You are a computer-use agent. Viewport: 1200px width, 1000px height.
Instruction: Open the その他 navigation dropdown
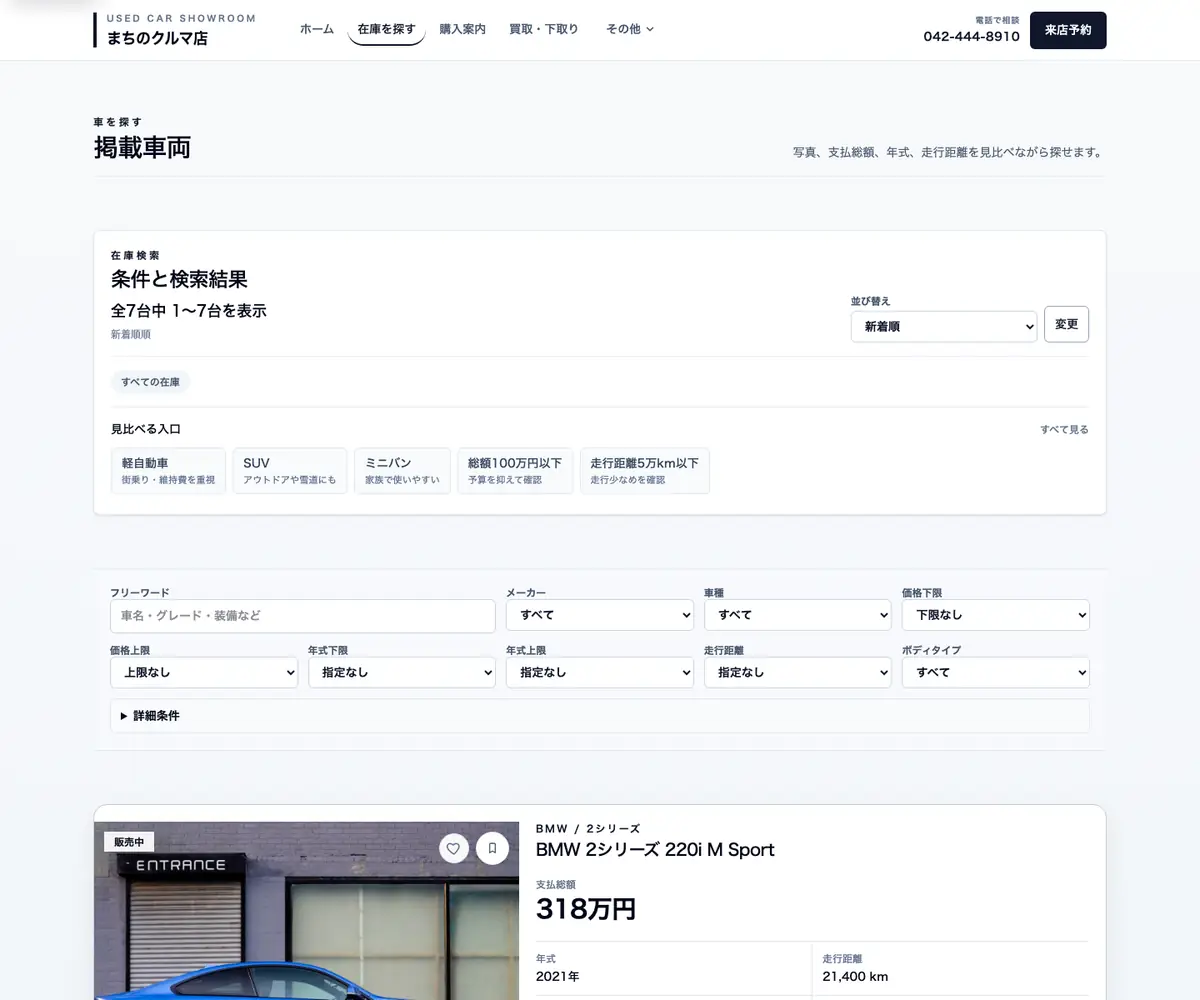[x=630, y=30]
